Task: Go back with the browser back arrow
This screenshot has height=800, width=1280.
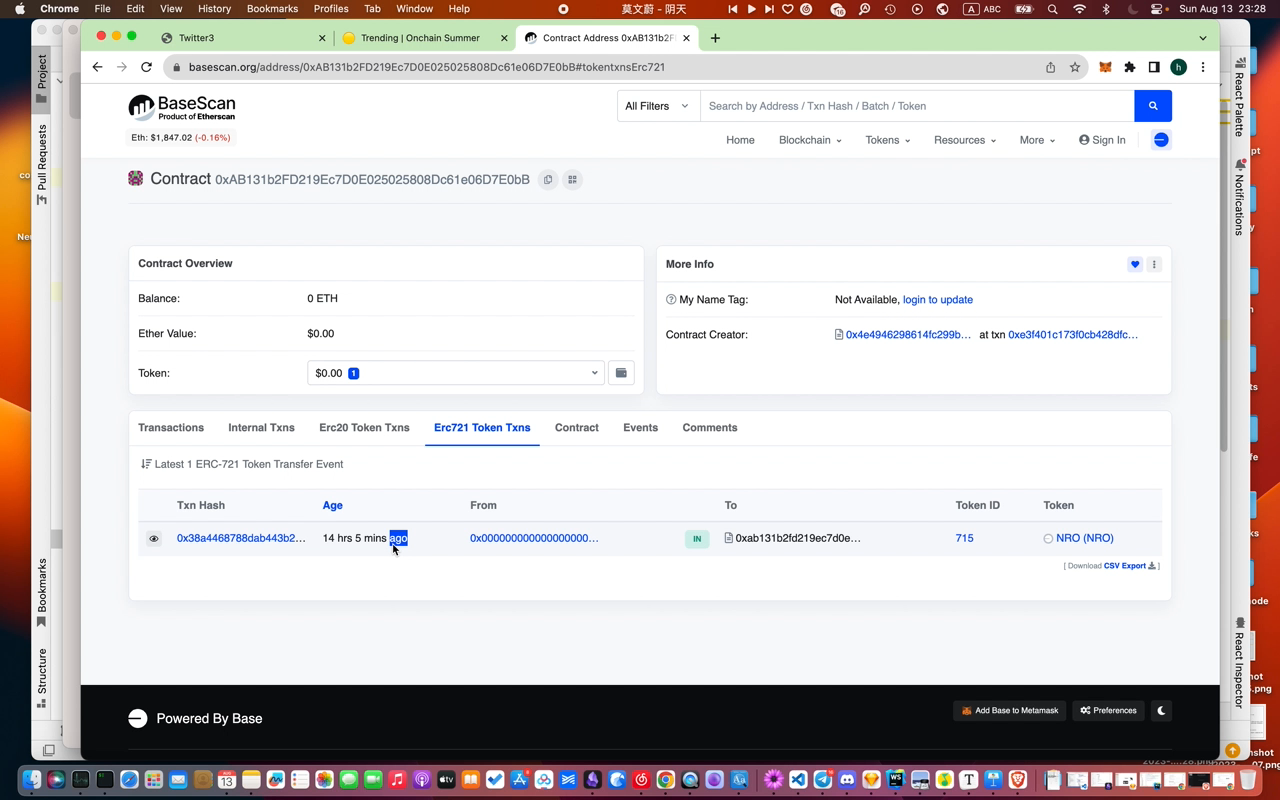Action: tap(97, 67)
